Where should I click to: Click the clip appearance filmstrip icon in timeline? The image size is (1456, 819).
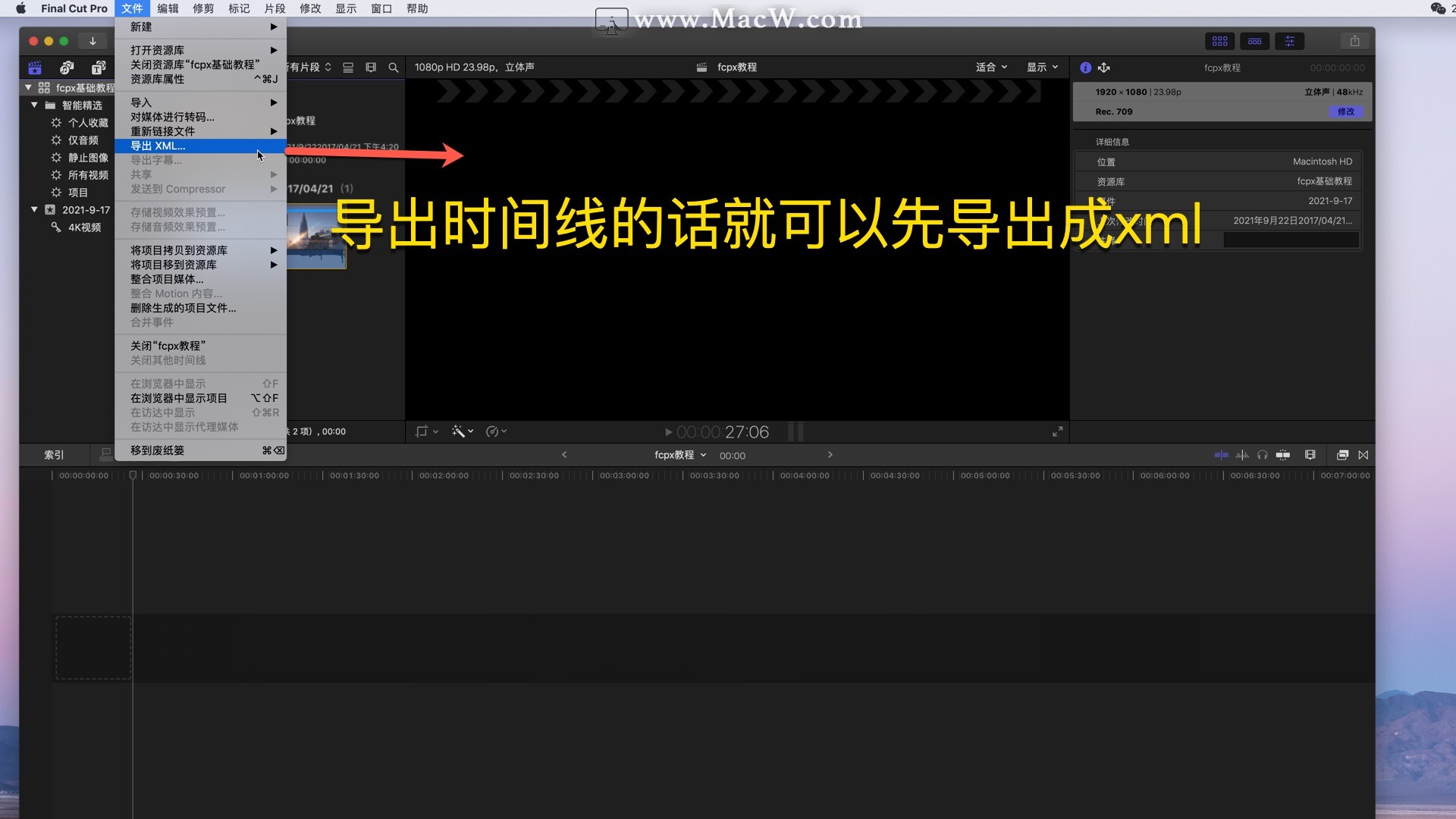pyautogui.click(x=1310, y=455)
